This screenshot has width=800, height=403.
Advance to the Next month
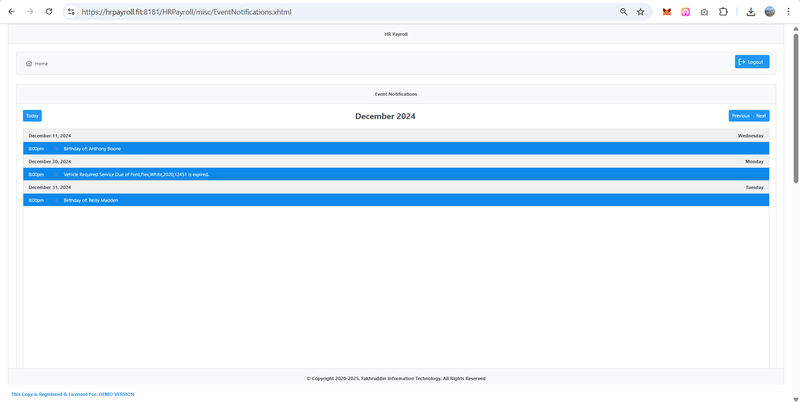[x=761, y=116]
